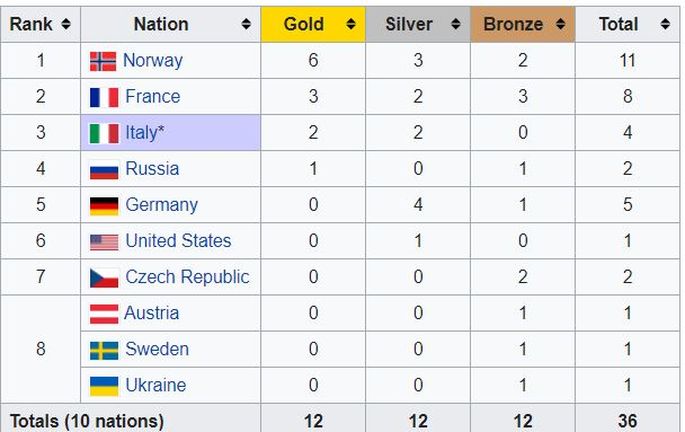The height and width of the screenshot is (432, 685).
Task: Click the Russia flag icon
Action: pyautogui.click(x=104, y=169)
